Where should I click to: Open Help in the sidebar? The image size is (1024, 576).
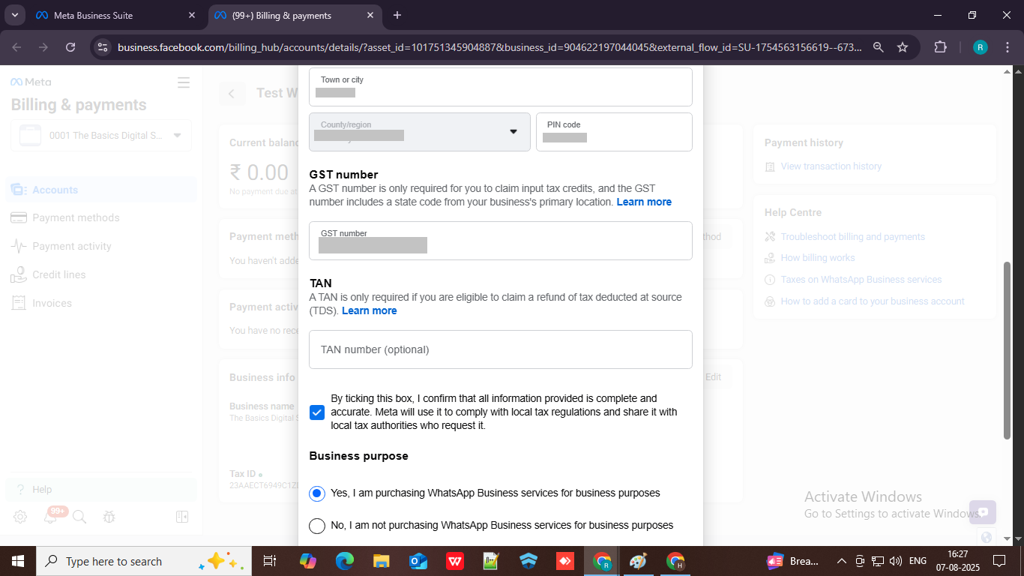click(101, 489)
